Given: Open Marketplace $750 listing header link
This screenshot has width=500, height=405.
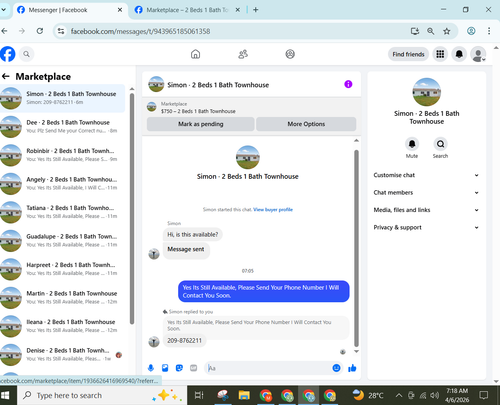Looking at the screenshot, I should 251,107.
